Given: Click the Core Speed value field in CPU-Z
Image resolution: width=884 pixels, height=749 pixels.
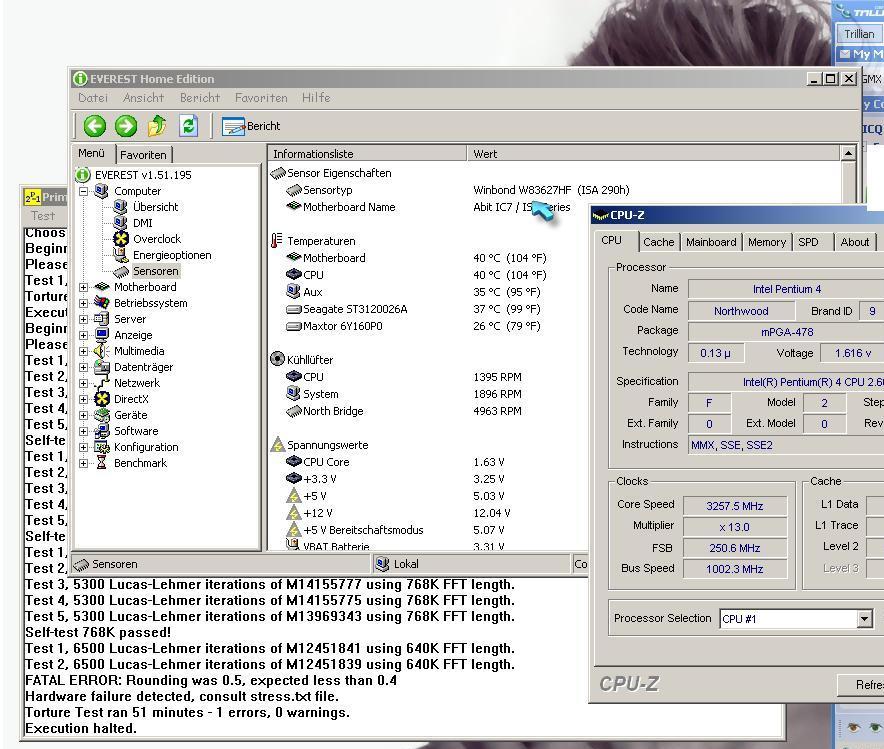Looking at the screenshot, I should 735,506.
